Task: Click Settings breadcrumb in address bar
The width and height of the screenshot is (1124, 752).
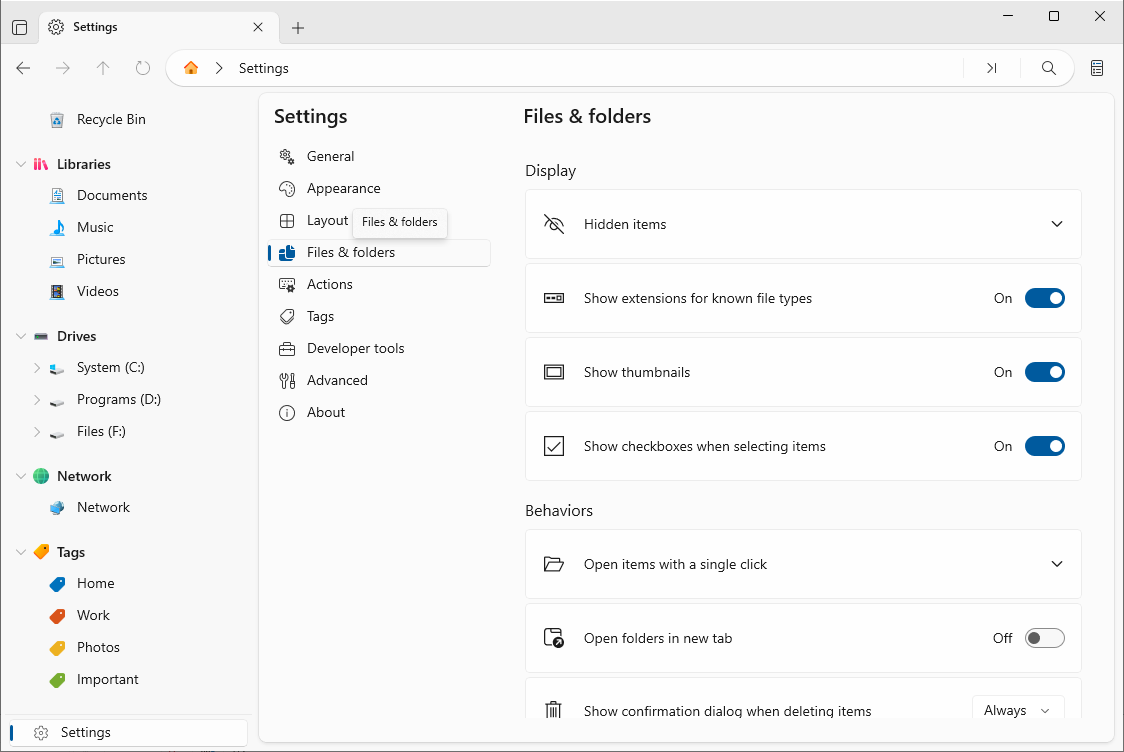Action: [263, 68]
